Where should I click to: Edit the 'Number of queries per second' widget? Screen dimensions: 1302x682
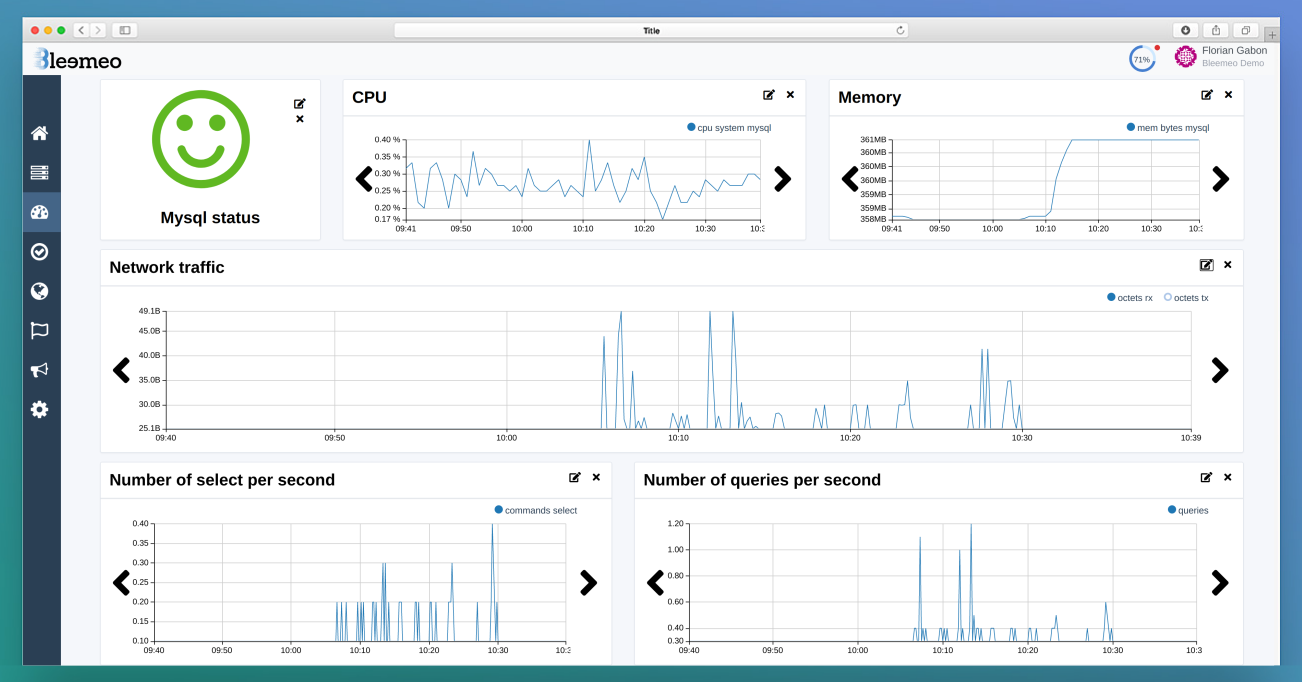[x=1207, y=477]
